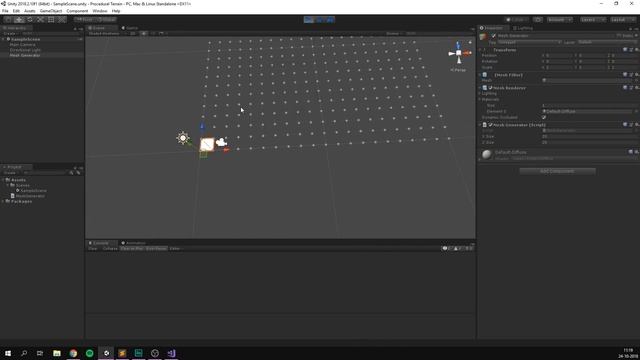Open the Create dropdown in the Hierarchy
640x360 pixels.
click(10, 33)
